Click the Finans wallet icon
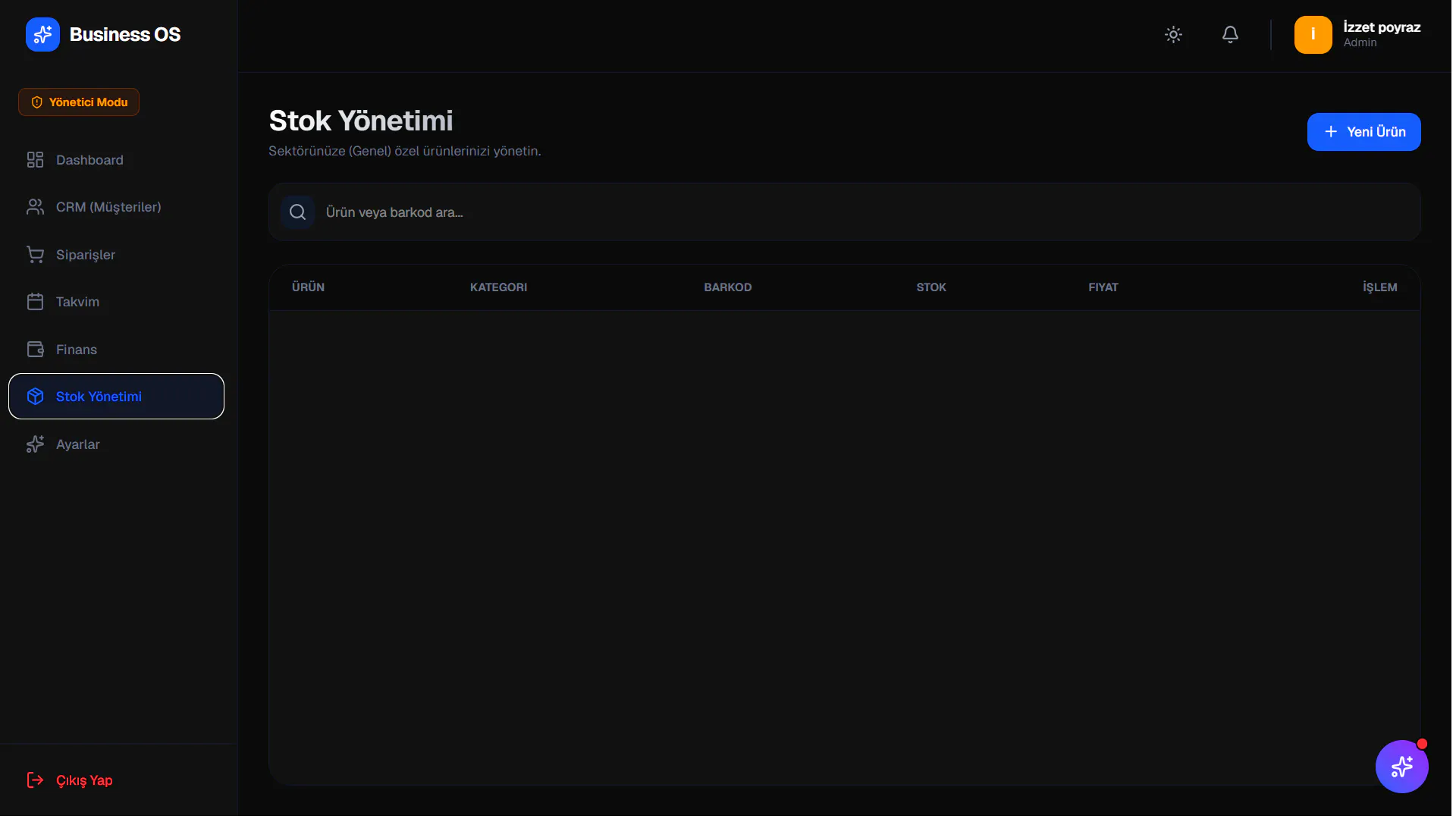This screenshot has width=1456, height=819. (35, 350)
